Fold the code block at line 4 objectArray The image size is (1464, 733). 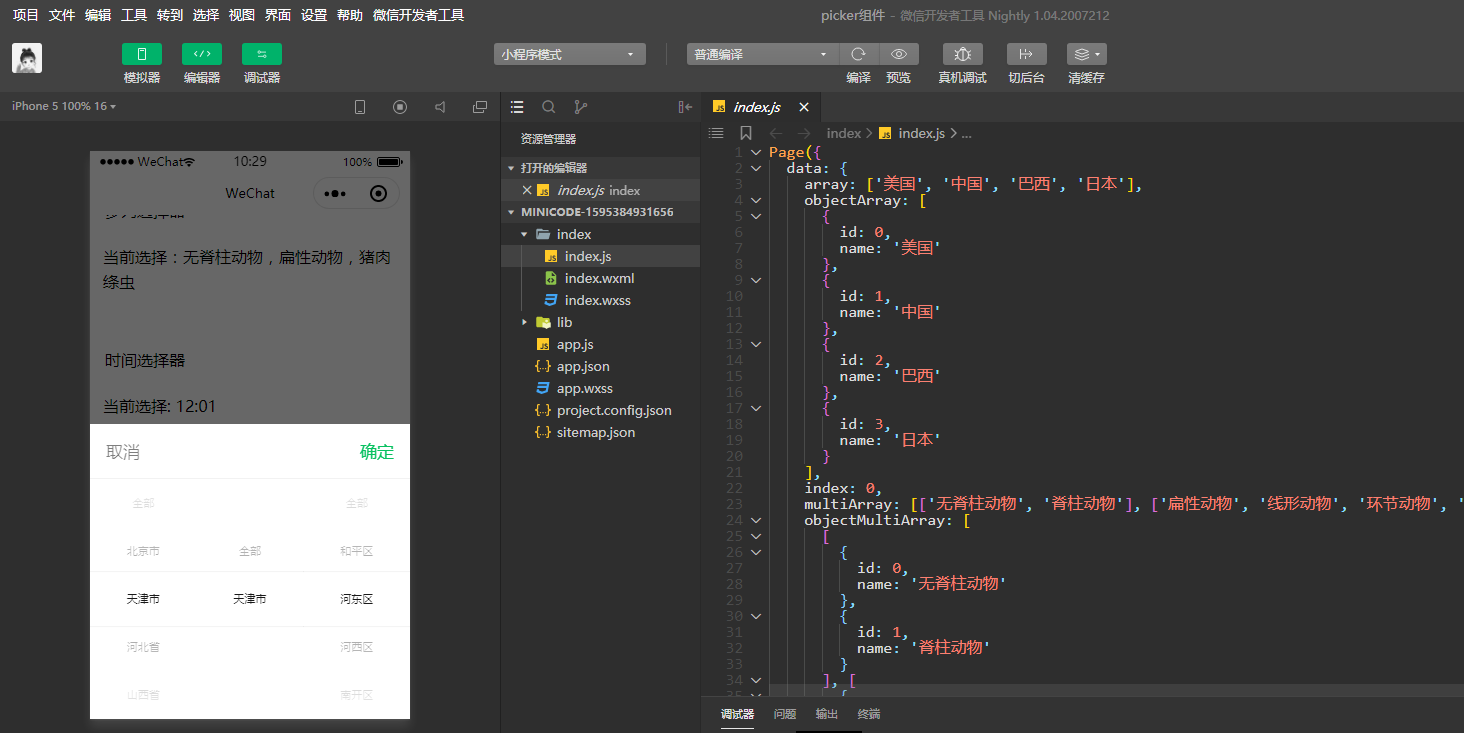pyautogui.click(x=756, y=200)
